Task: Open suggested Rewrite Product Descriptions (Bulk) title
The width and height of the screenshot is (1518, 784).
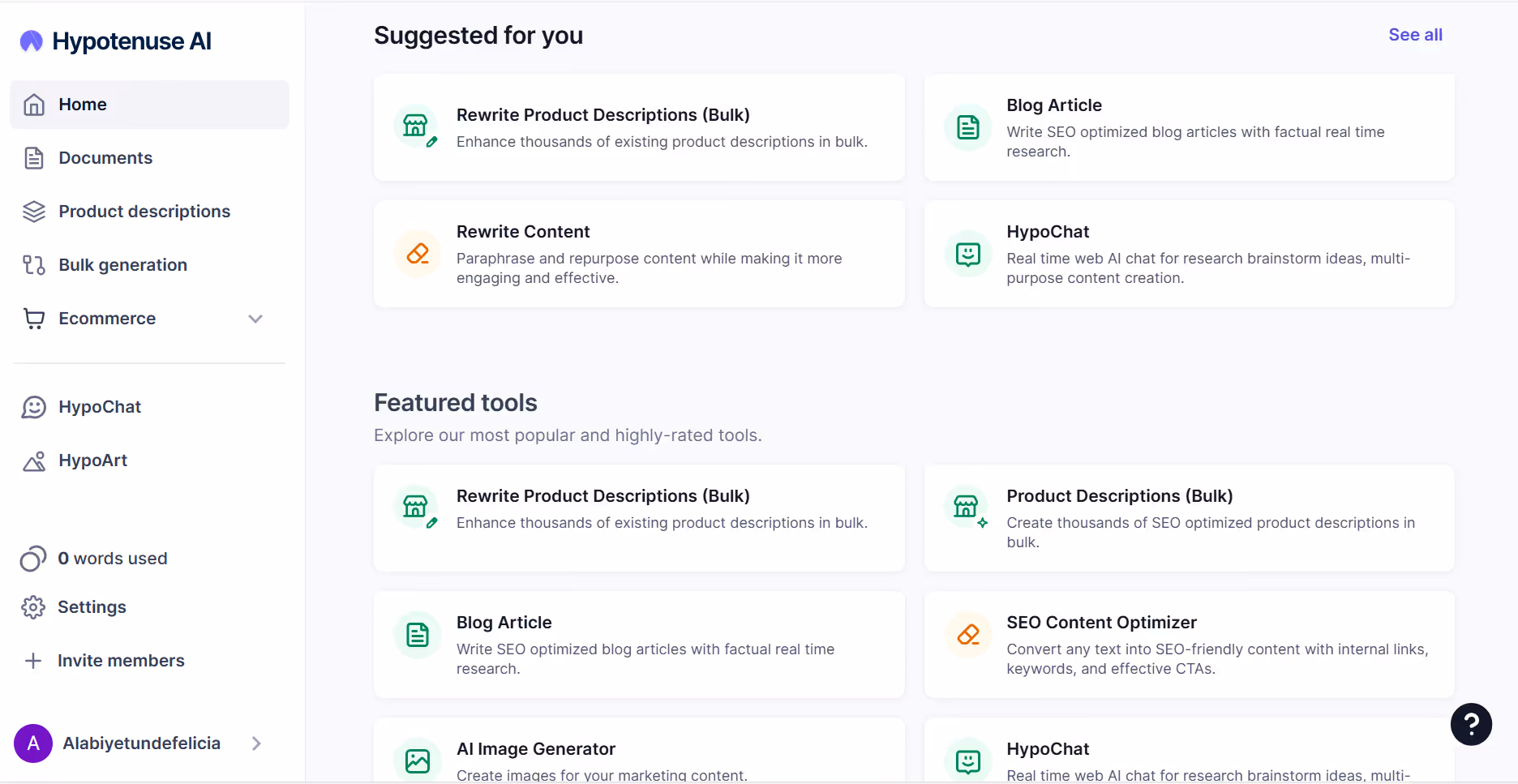Action: click(x=603, y=115)
